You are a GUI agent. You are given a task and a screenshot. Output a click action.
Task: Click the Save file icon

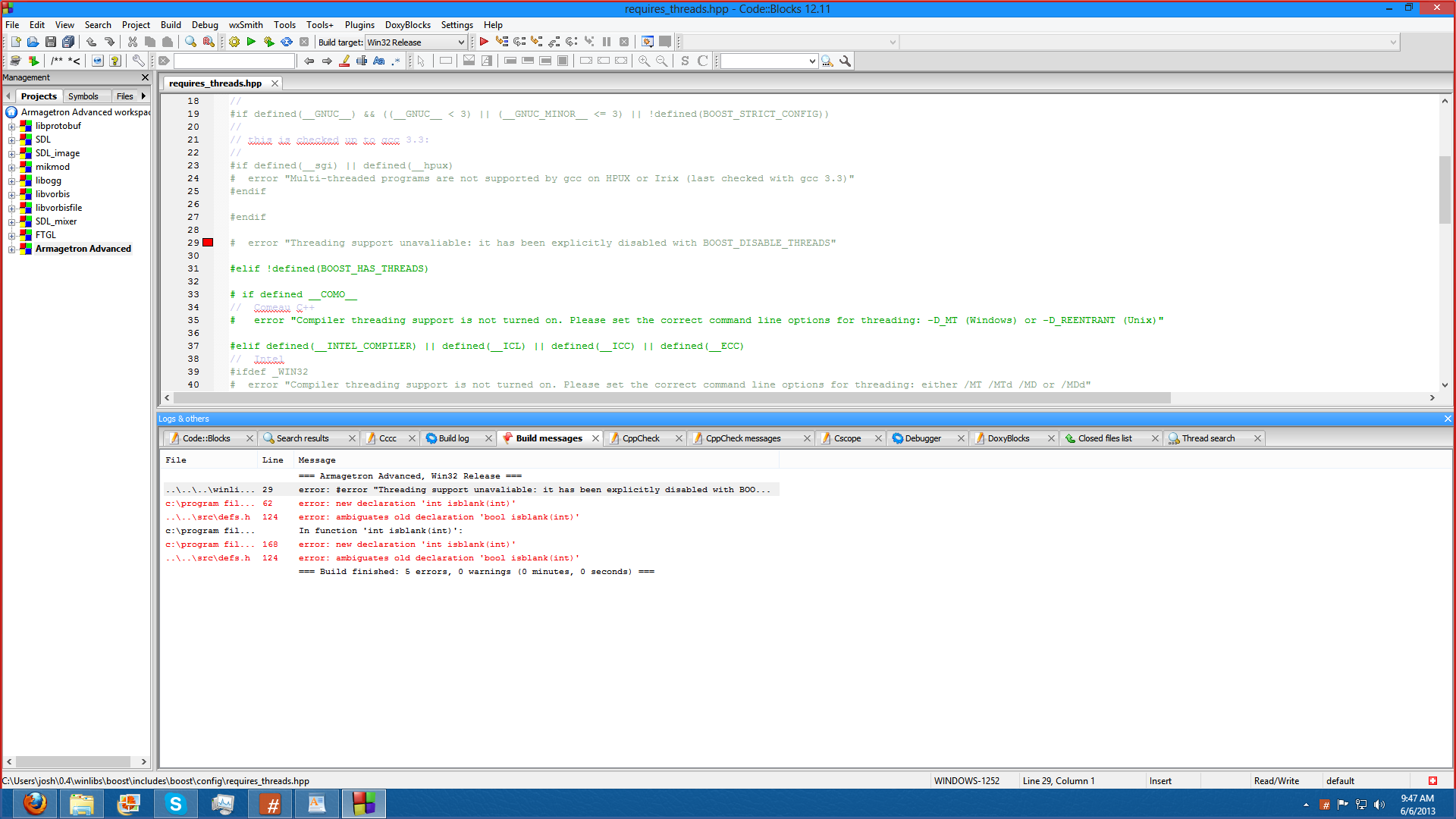click(51, 42)
